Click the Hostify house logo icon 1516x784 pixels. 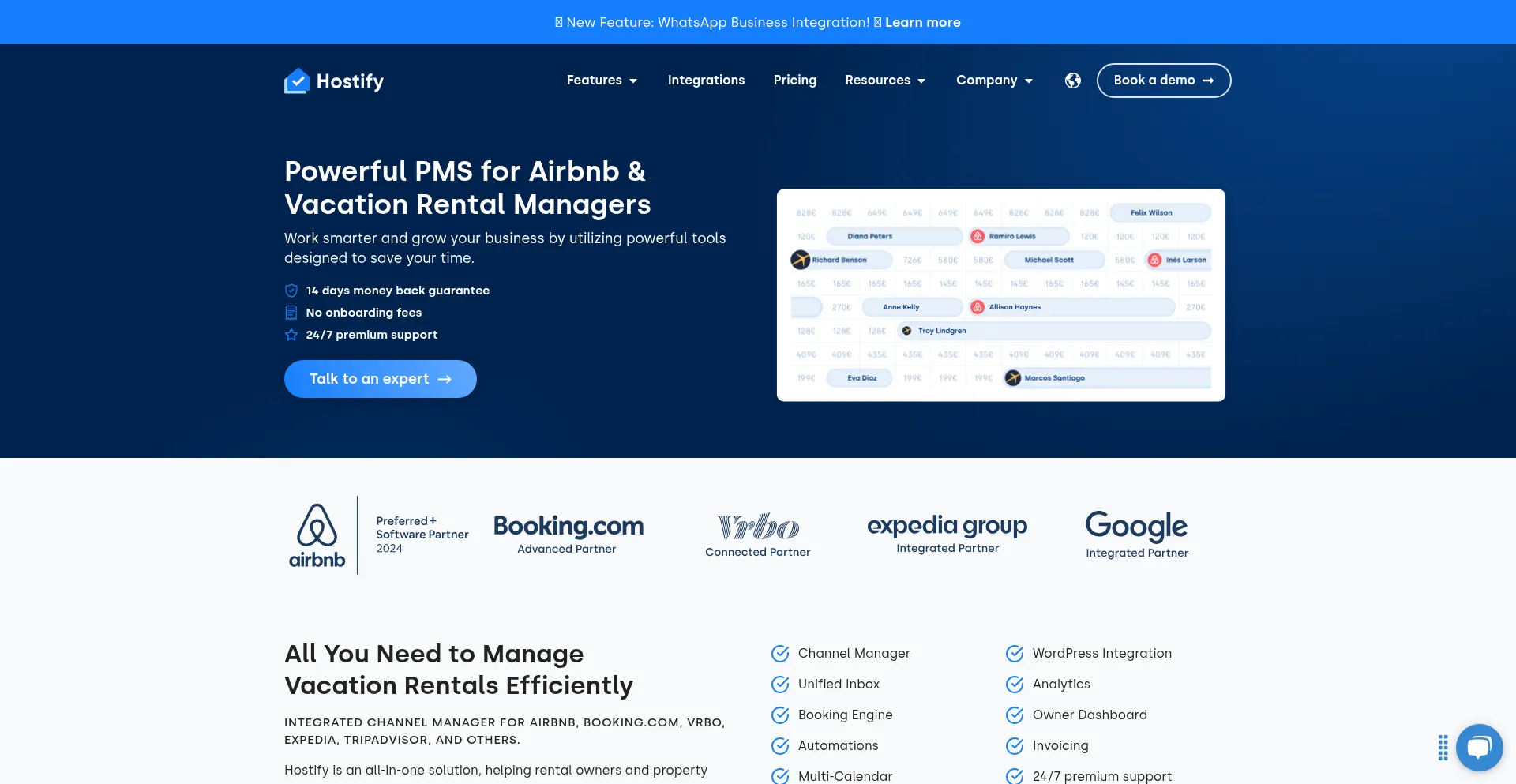(297, 81)
